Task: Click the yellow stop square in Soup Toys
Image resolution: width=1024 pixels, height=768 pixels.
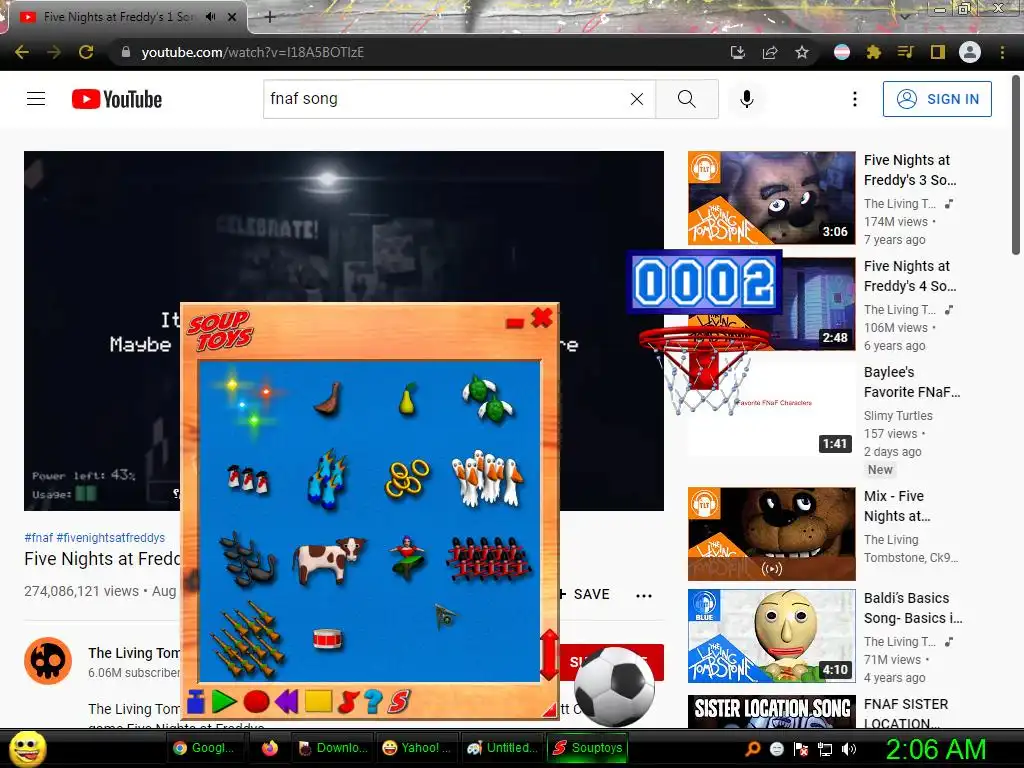Action: pos(318,701)
